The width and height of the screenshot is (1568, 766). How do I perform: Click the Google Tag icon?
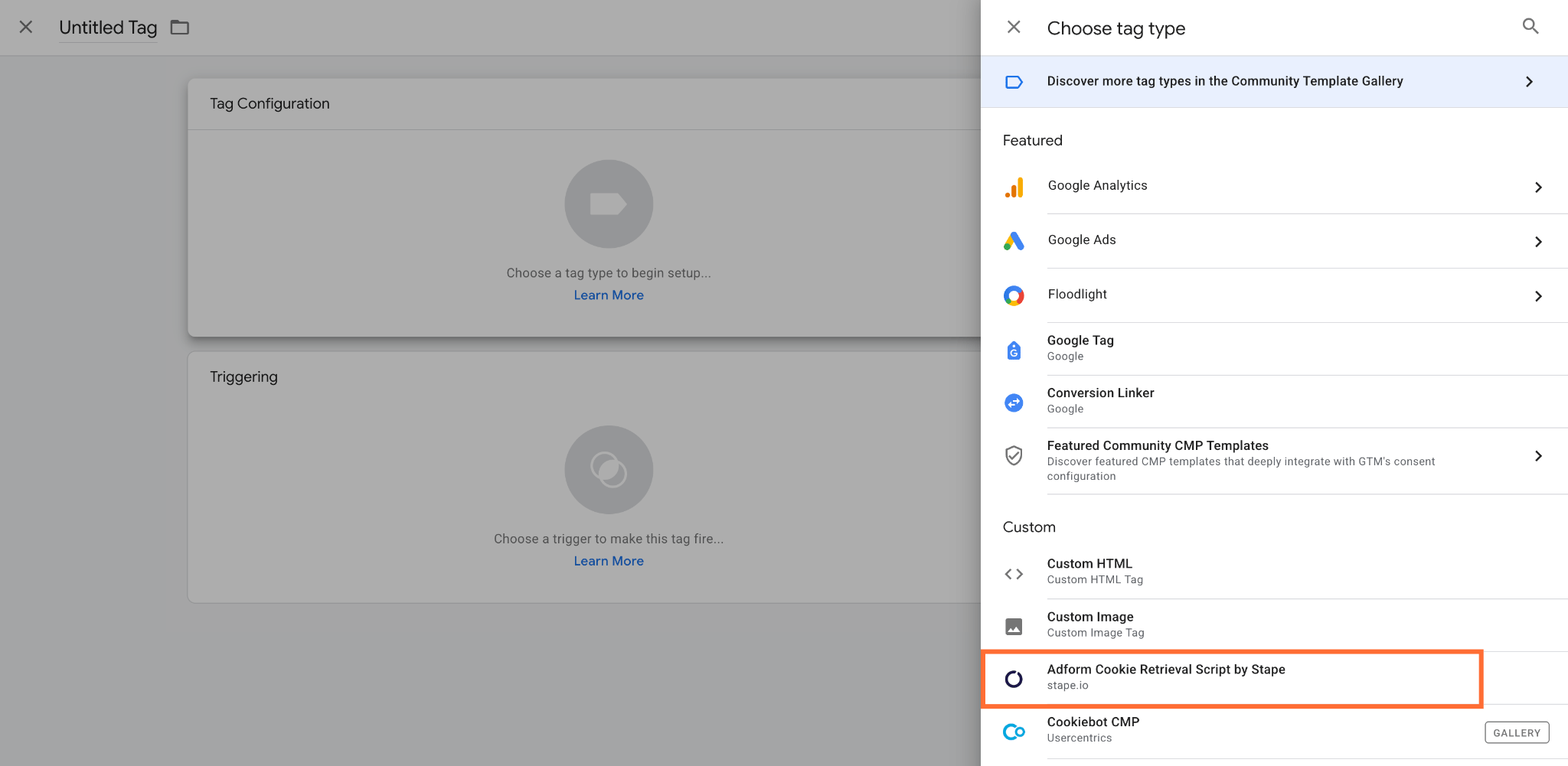coord(1014,350)
